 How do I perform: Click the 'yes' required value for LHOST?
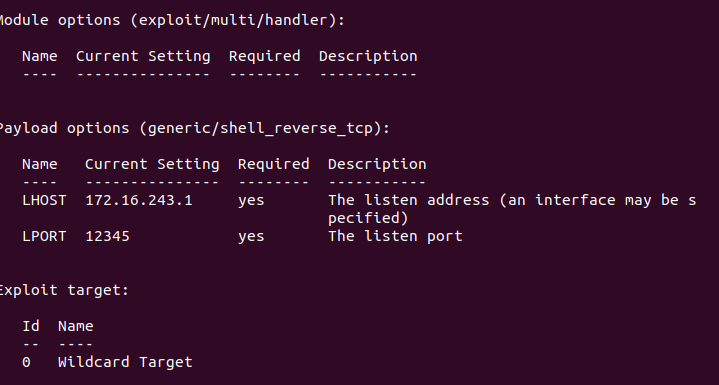(251, 201)
